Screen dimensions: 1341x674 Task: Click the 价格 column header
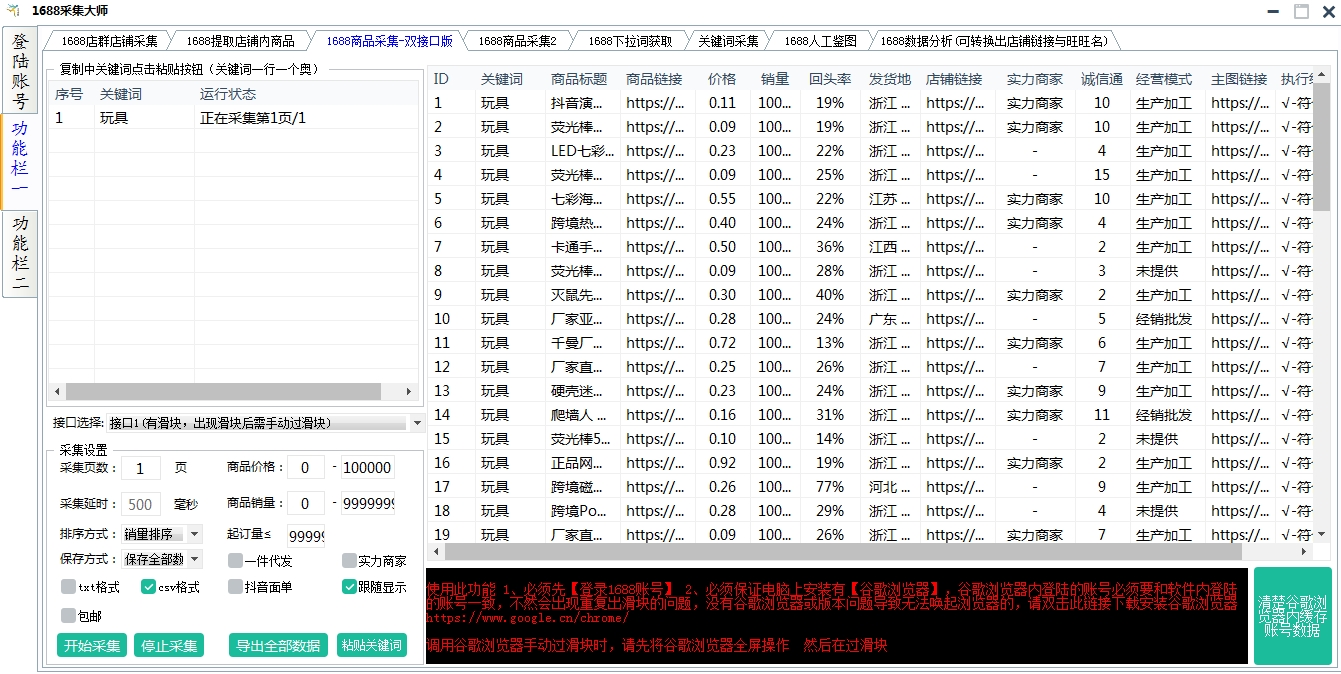722,79
